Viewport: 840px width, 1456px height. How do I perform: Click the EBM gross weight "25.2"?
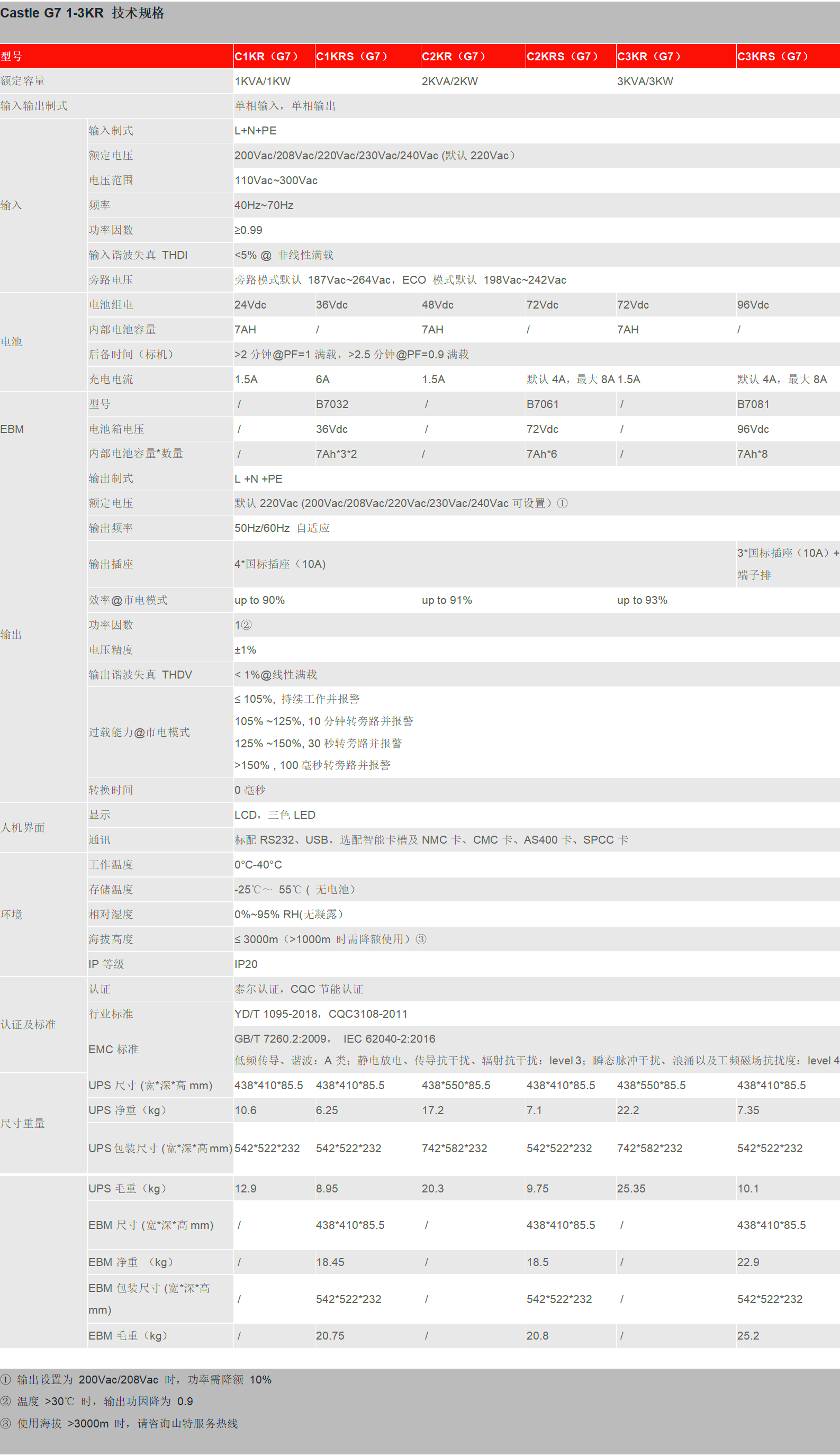pos(748,1336)
